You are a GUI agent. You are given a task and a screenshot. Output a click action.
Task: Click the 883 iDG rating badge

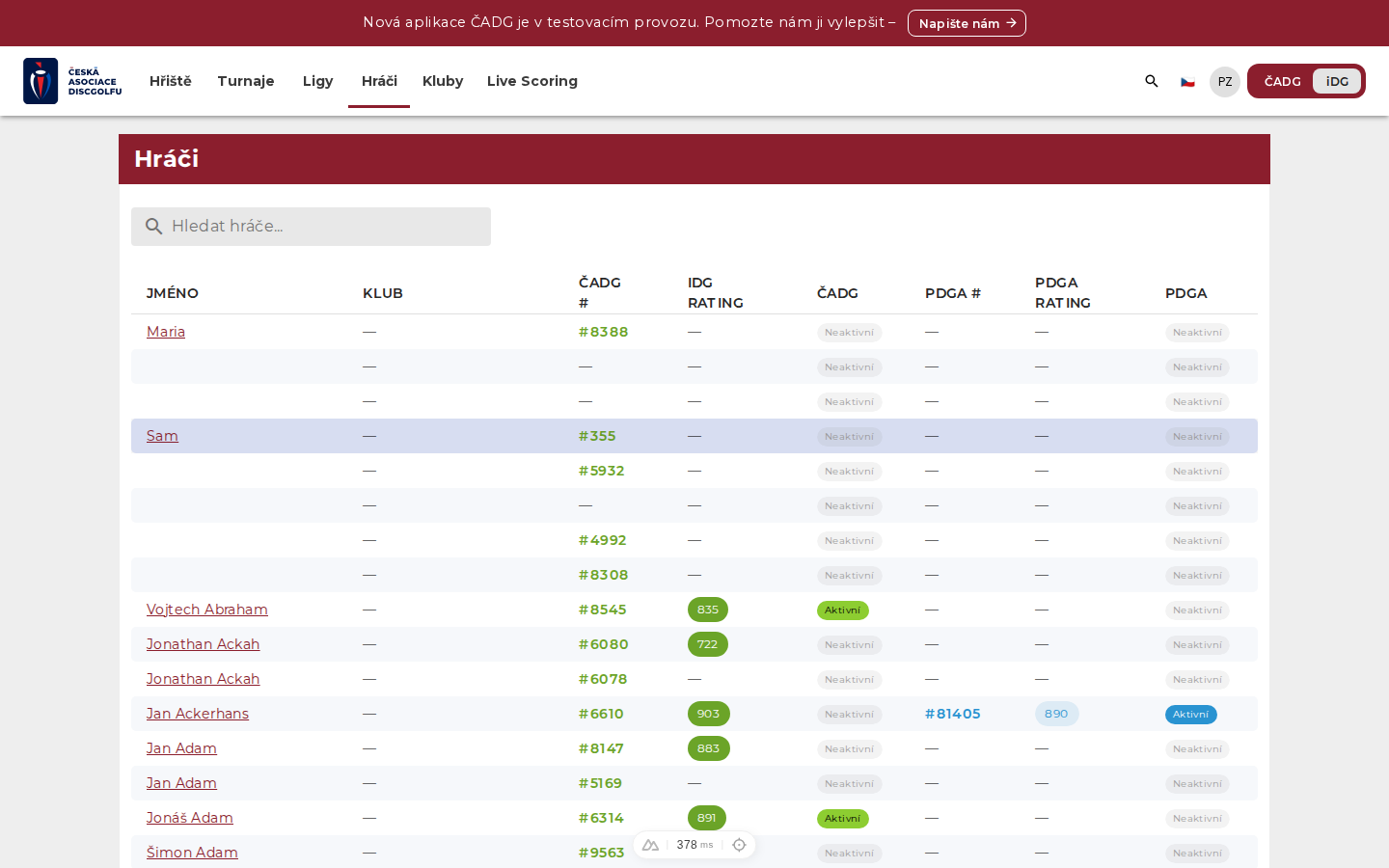[709, 748]
